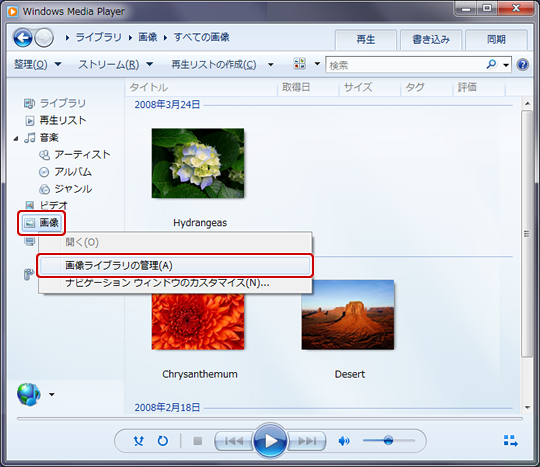
Task: Toggle repeat mode button
Action: [x=163, y=440]
